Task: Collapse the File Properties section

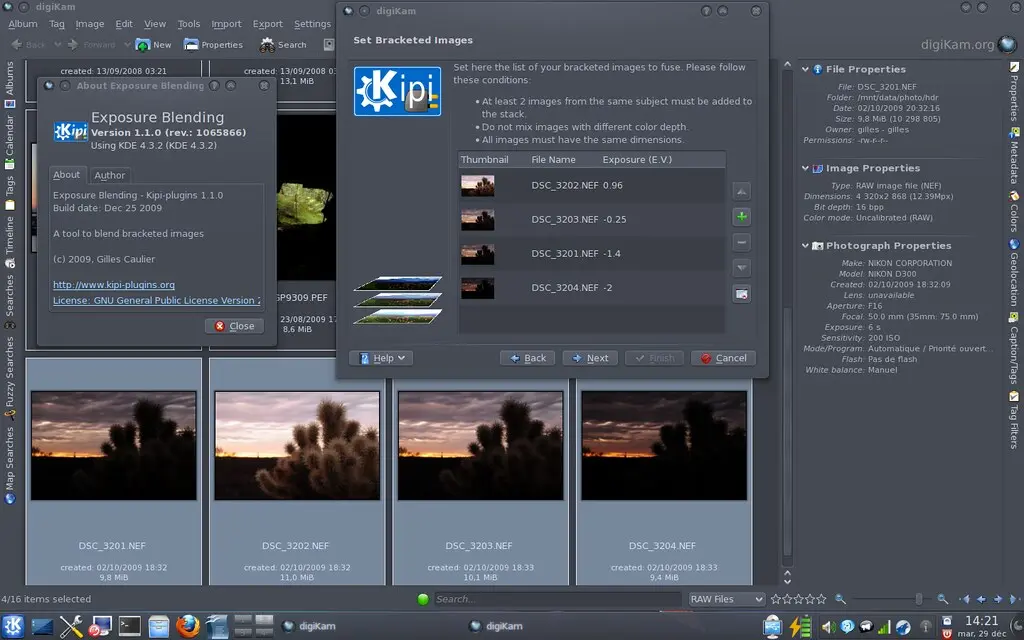Action: tap(805, 69)
